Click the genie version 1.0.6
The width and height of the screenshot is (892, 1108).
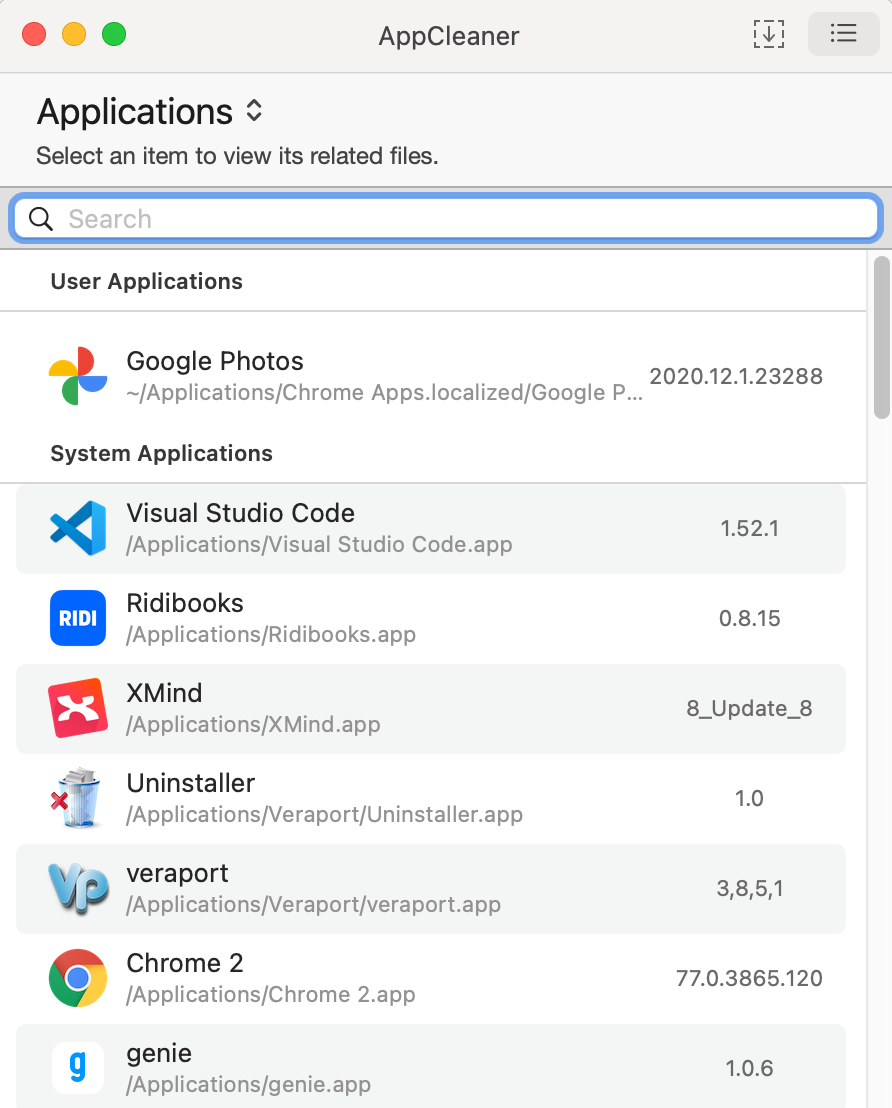coord(749,1068)
